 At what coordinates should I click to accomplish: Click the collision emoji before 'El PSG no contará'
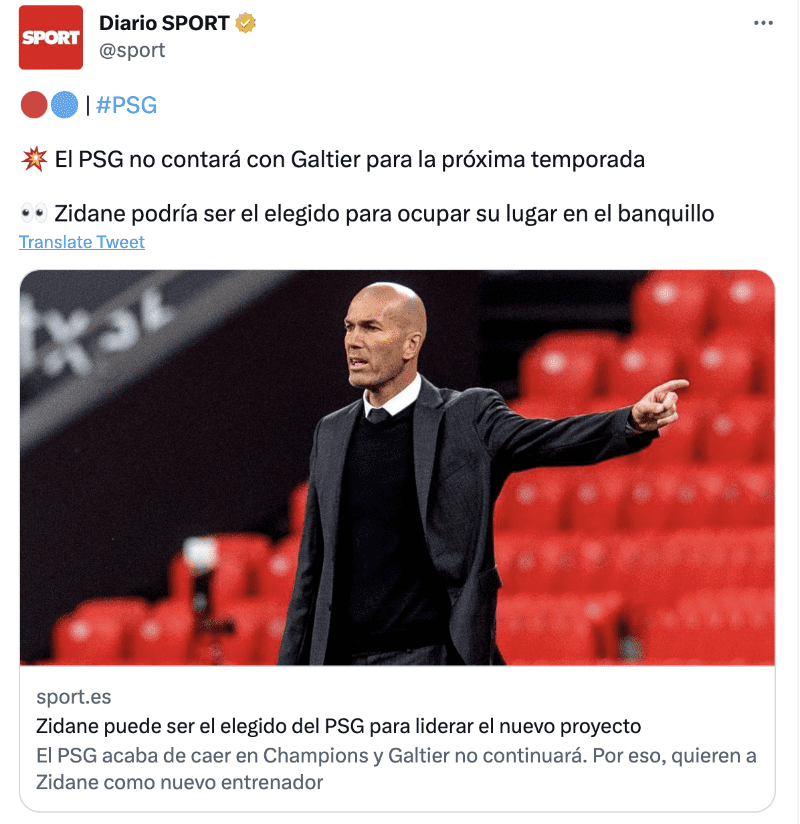[x=34, y=159]
